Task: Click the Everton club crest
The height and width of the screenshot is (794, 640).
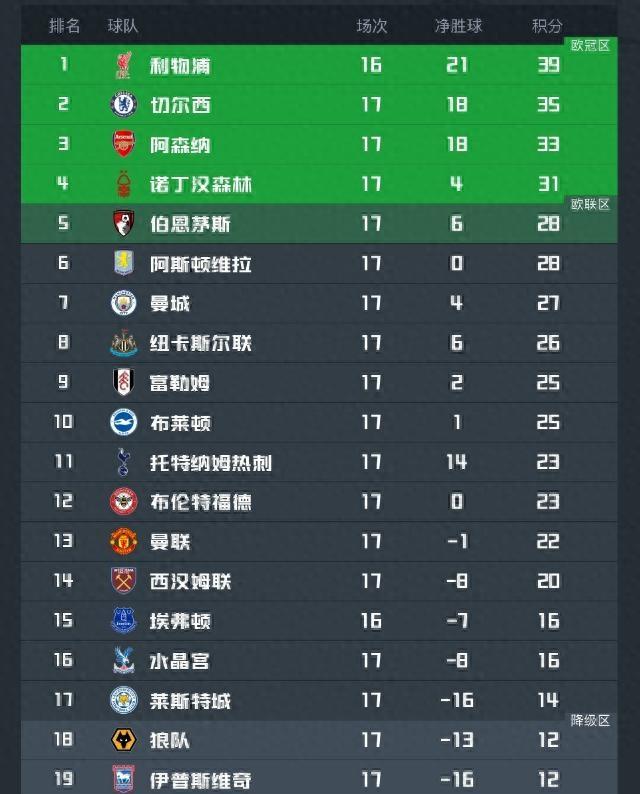Action: tap(123, 621)
